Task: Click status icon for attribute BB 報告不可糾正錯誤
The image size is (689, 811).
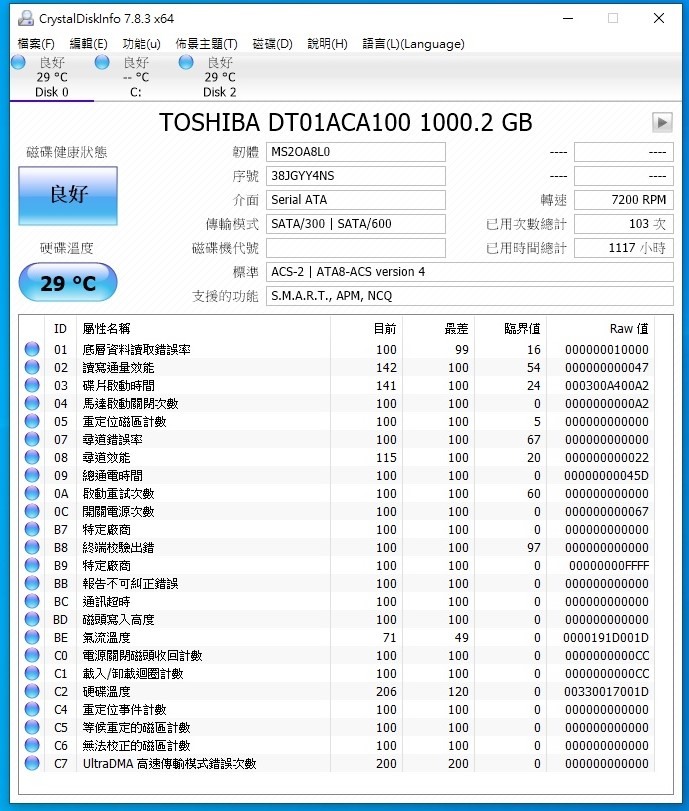Action: tap(32, 583)
